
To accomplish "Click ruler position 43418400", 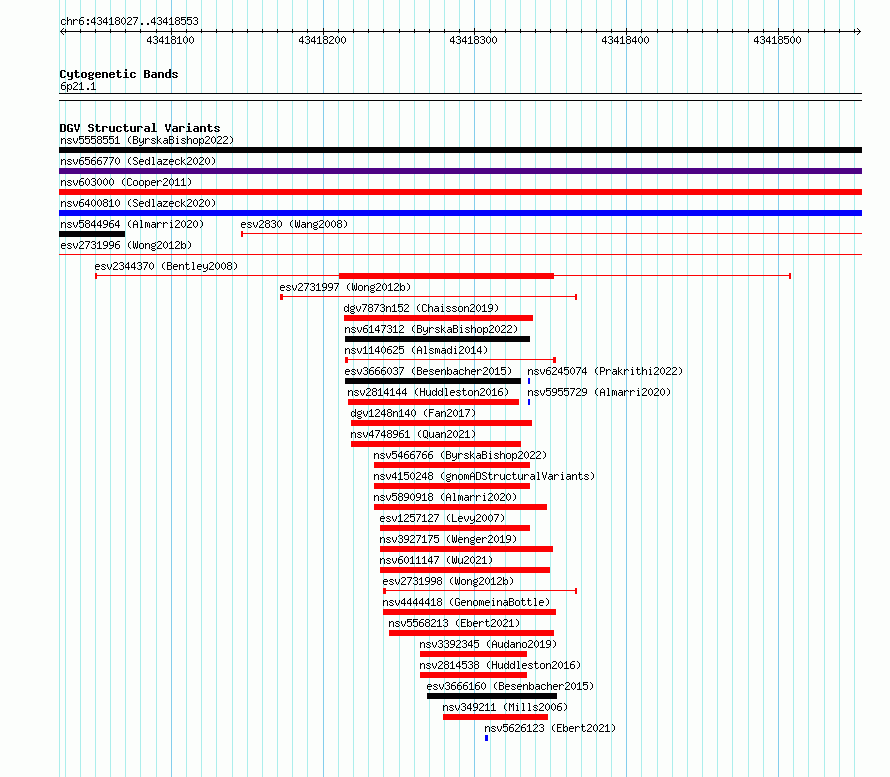I will coord(625,40).
